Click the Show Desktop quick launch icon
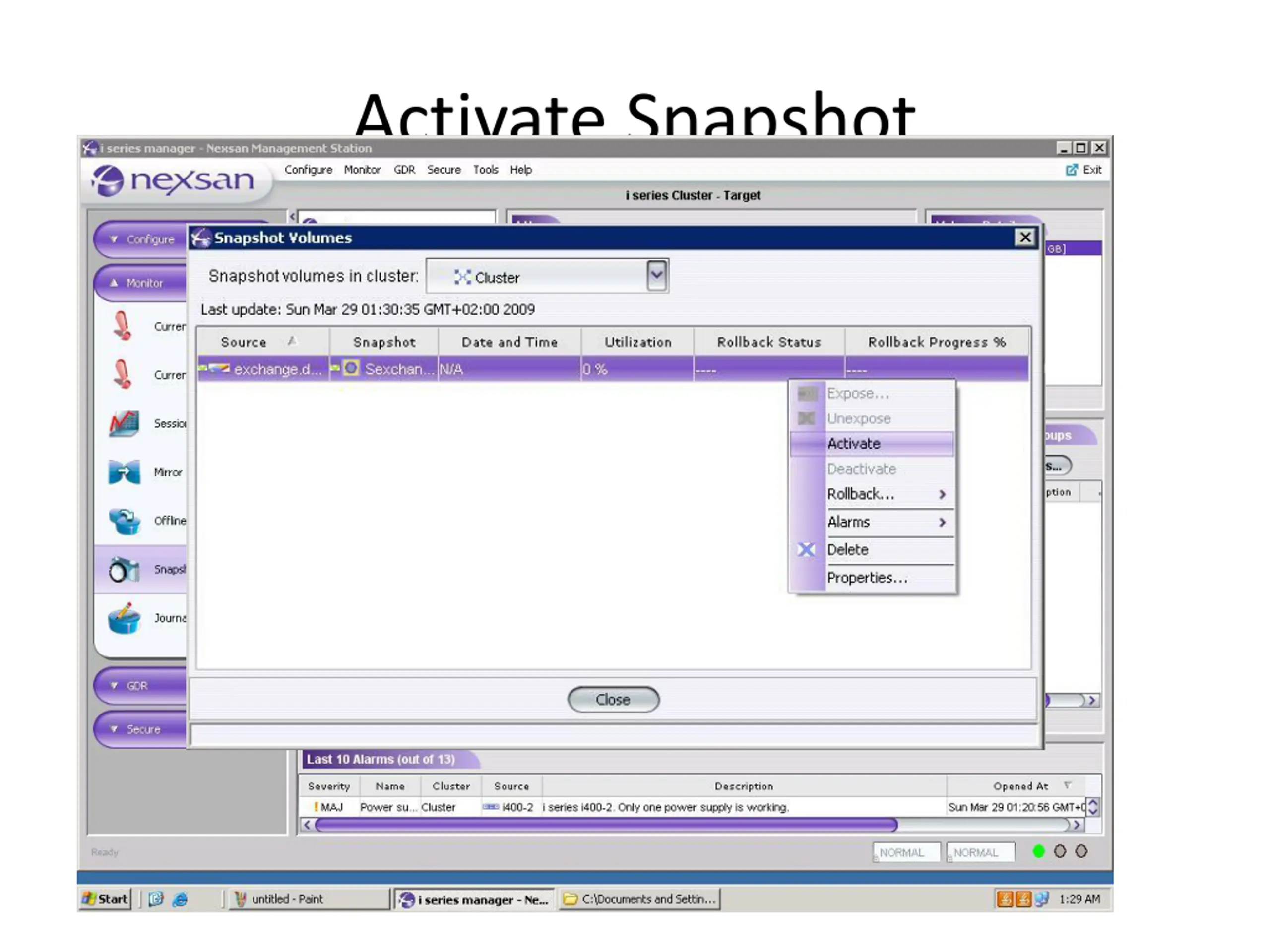This screenshot has width=1270, height=952. [156, 899]
